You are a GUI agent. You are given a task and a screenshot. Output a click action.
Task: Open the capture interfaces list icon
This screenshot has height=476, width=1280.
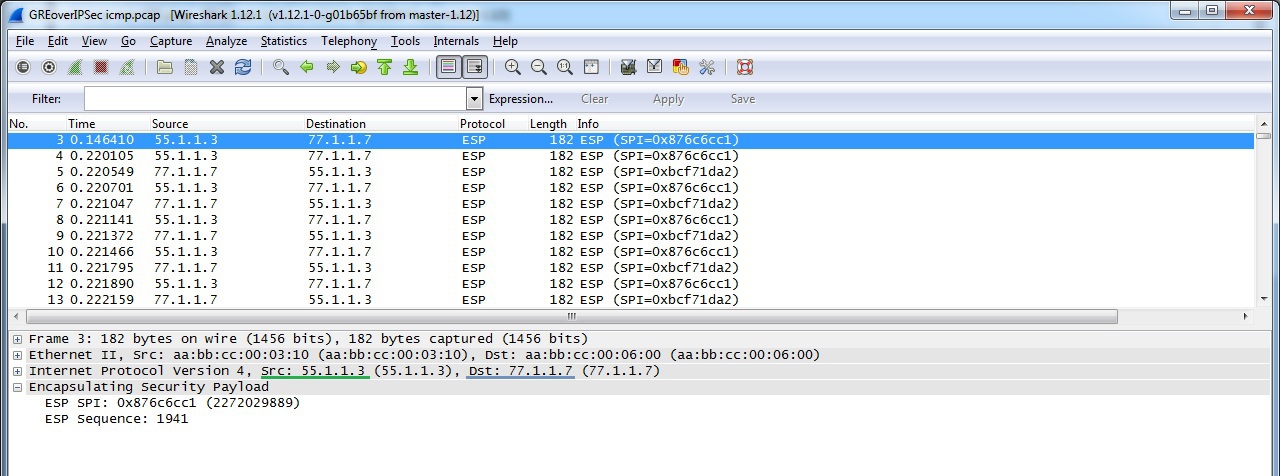23,67
